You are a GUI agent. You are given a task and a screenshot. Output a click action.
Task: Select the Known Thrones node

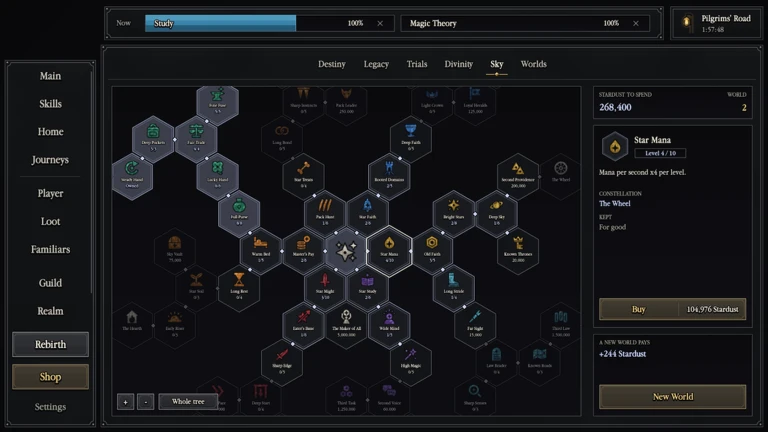tap(518, 251)
